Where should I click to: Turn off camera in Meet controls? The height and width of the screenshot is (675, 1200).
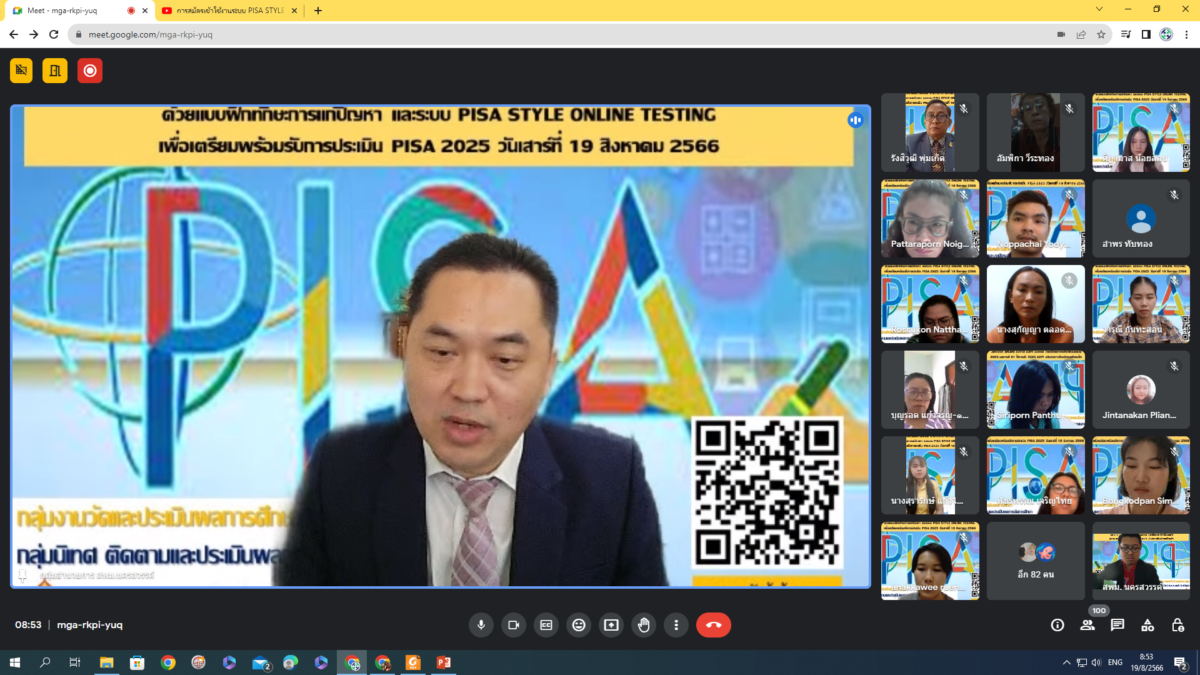click(513, 625)
